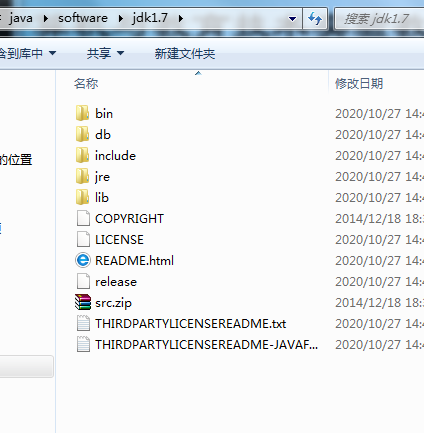Click the refresh icon beside address bar
Image resolution: width=424 pixels, height=433 pixels.
pyautogui.click(x=315, y=18)
